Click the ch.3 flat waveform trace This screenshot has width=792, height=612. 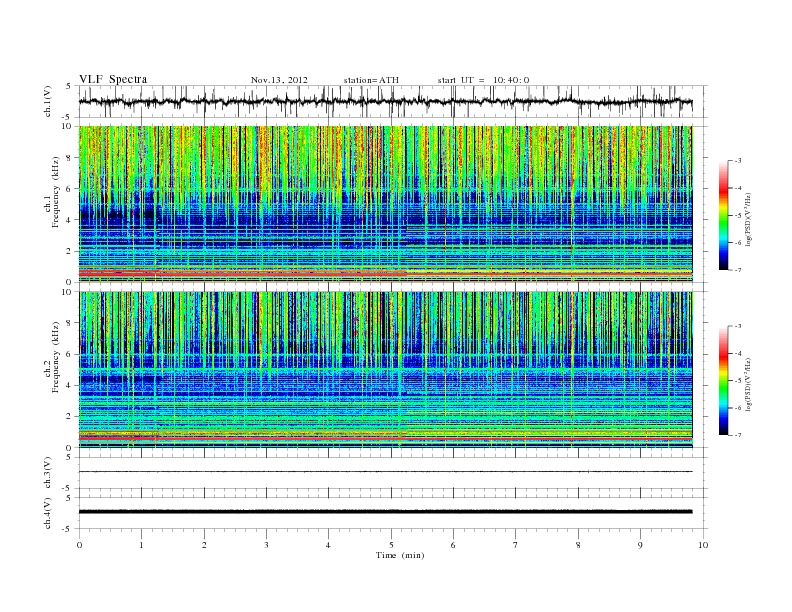pos(385,472)
